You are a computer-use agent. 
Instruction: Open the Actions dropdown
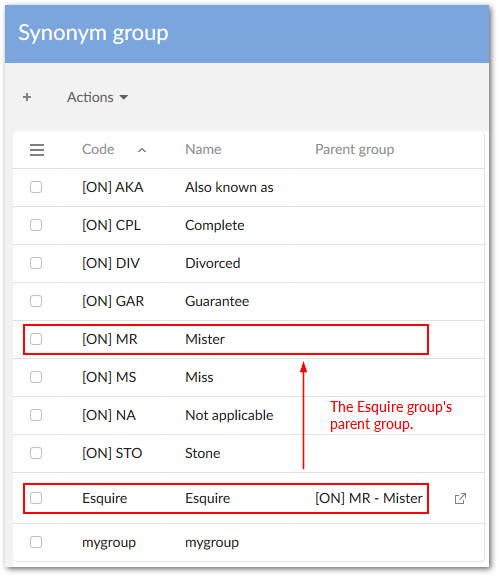pyautogui.click(x=97, y=97)
